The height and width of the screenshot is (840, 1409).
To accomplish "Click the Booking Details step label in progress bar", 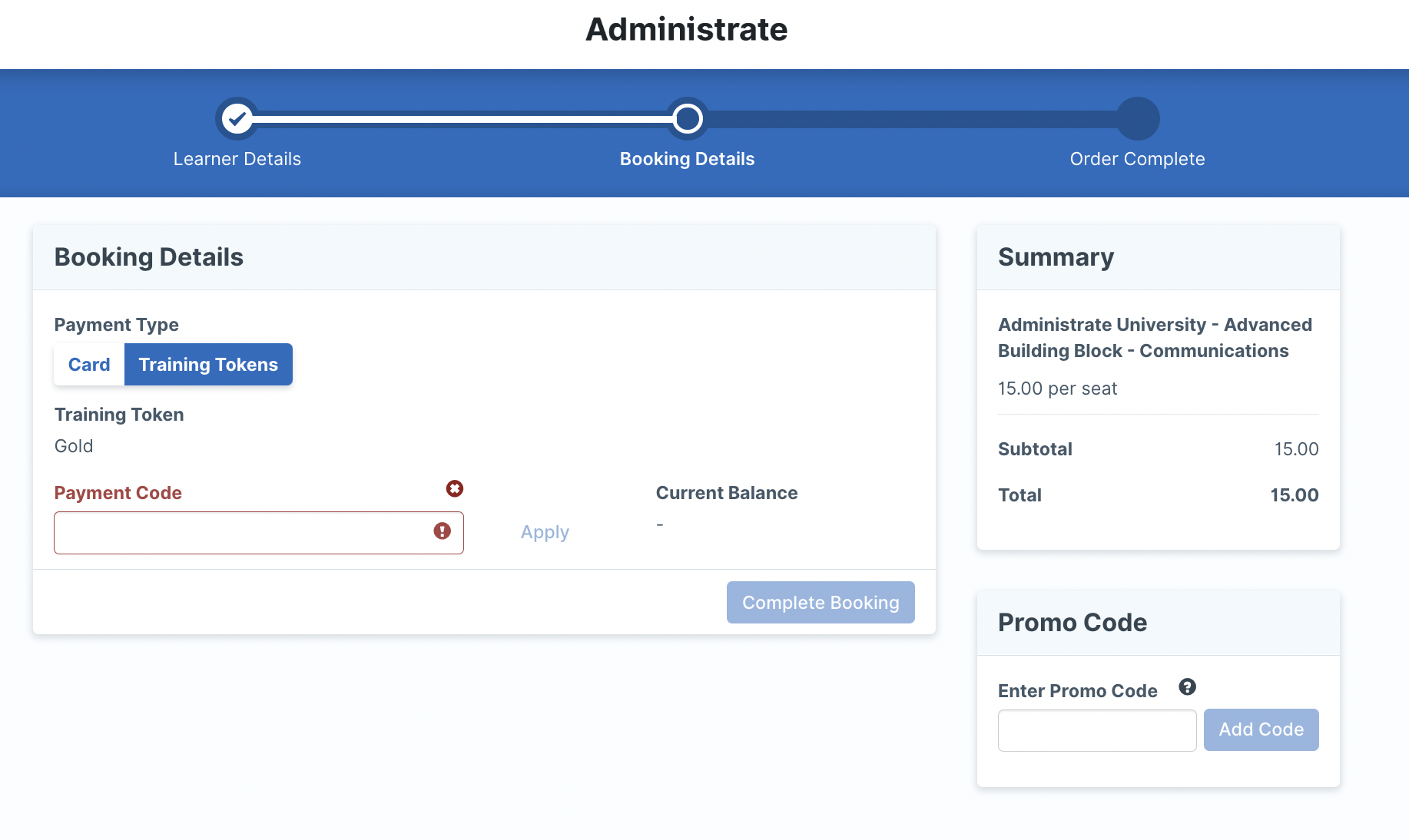I will [x=688, y=159].
